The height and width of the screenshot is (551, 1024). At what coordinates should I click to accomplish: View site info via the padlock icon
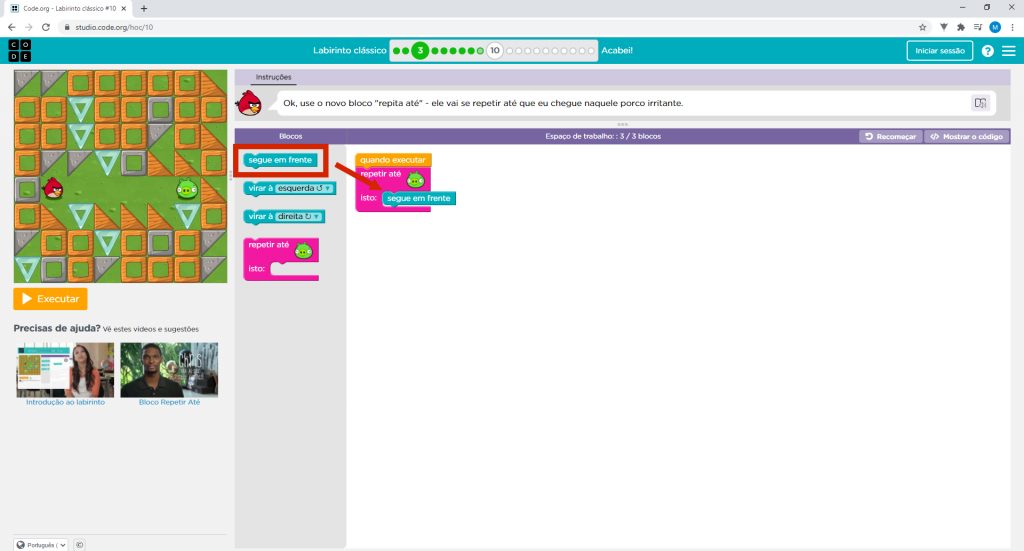(67, 27)
